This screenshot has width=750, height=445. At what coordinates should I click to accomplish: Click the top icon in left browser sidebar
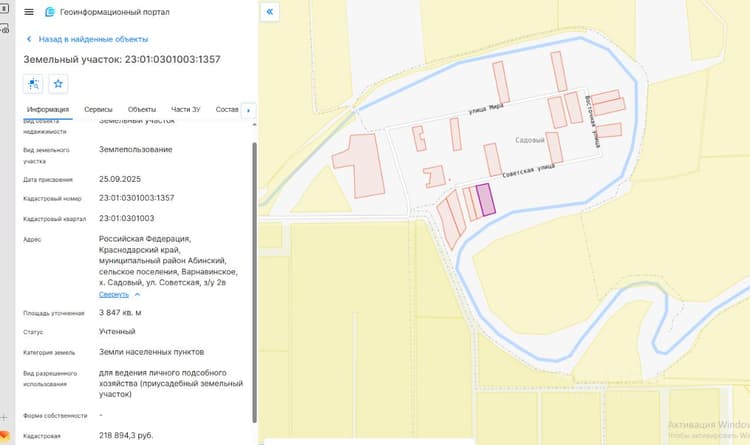point(4,9)
